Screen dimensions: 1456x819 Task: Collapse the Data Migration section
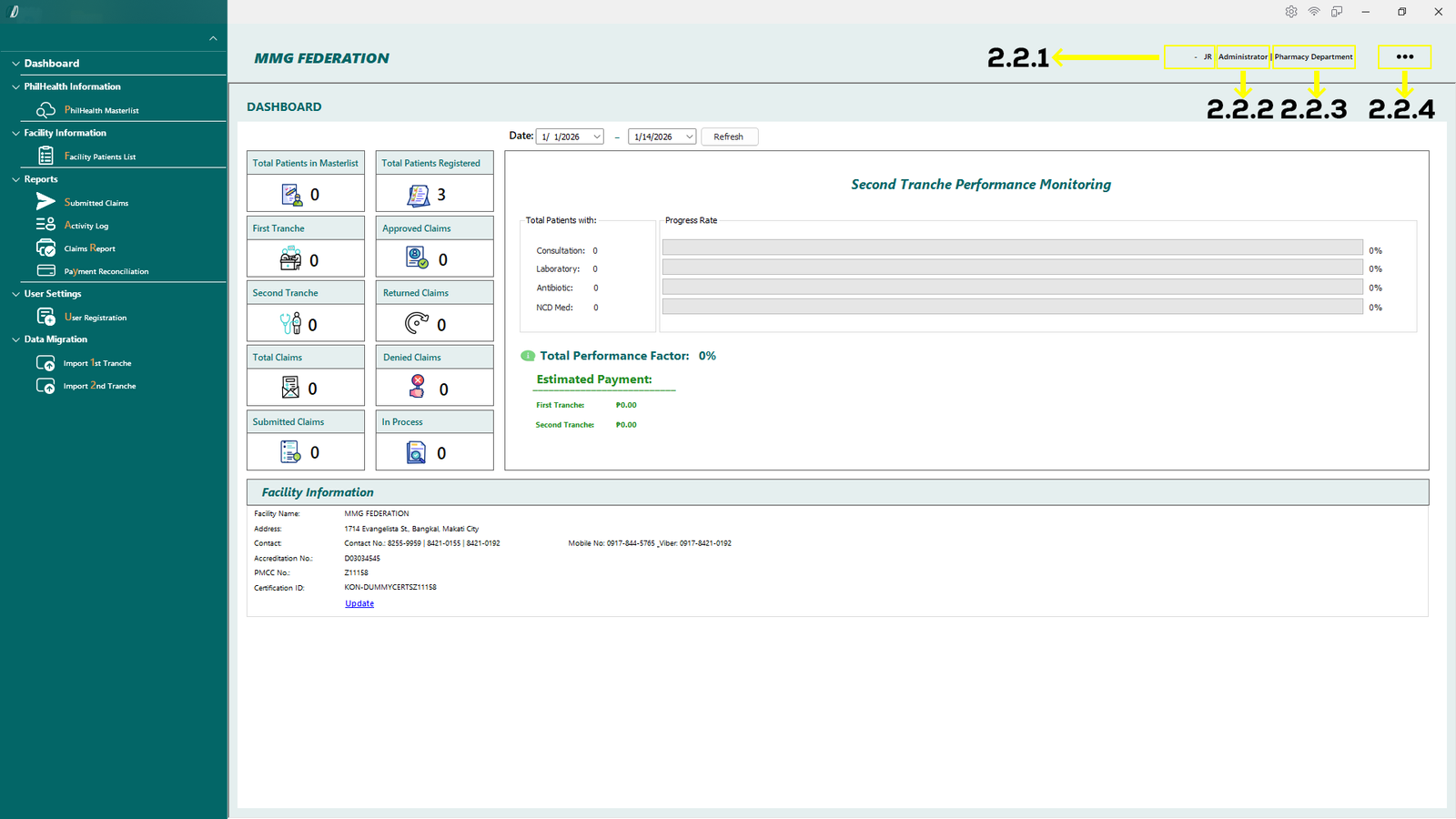click(x=15, y=339)
